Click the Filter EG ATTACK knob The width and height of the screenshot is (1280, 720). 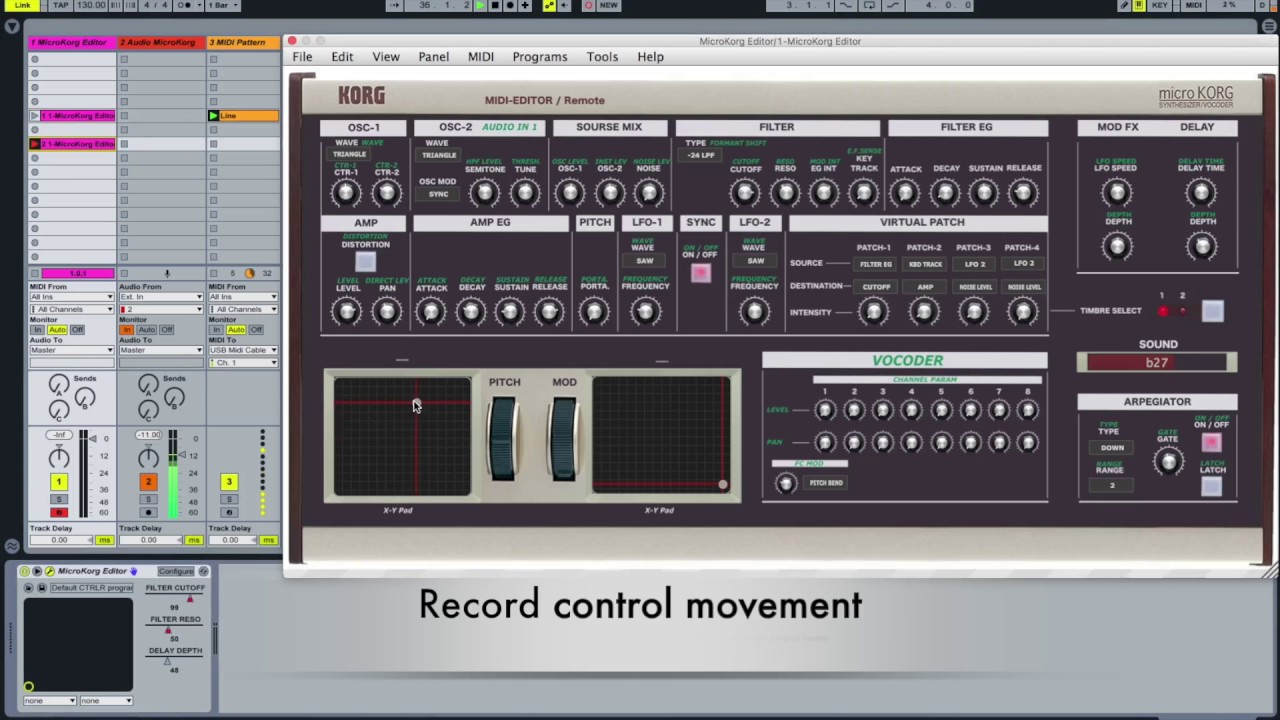906,192
